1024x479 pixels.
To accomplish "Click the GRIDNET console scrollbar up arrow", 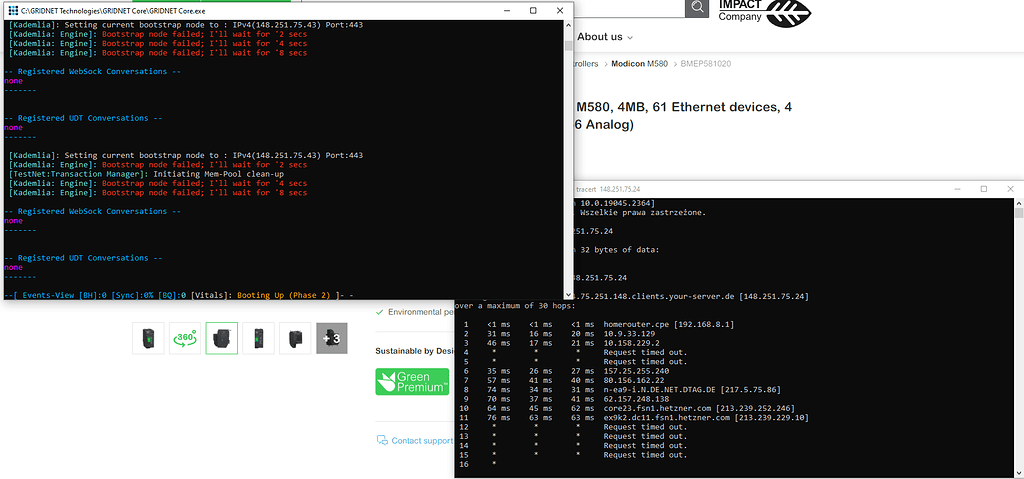I will pos(569,29).
